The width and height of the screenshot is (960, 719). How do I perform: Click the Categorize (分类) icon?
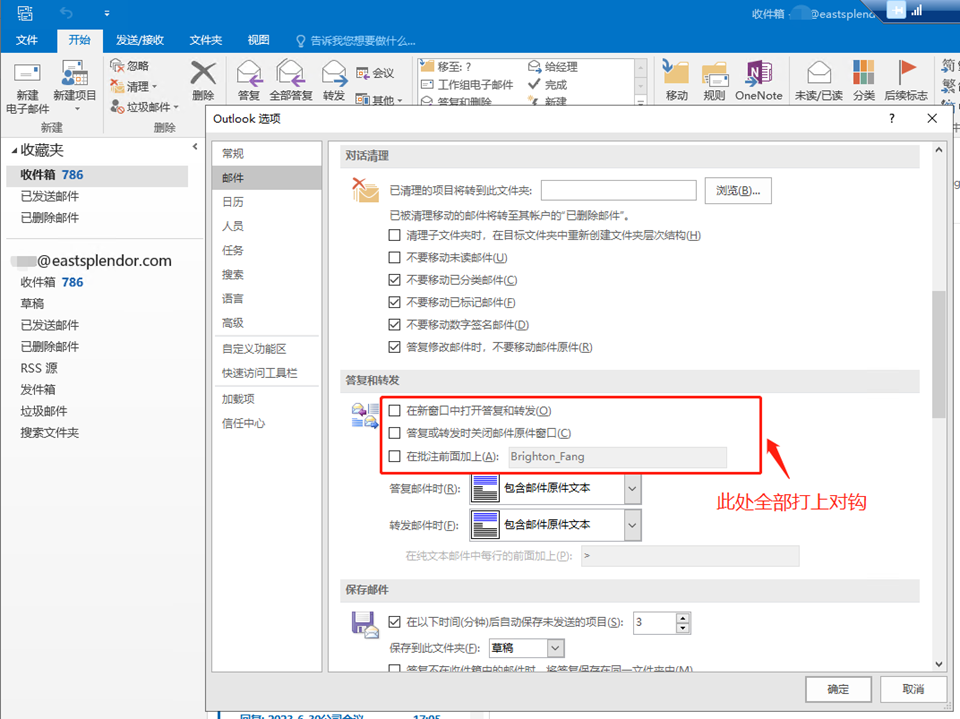[x=864, y=76]
